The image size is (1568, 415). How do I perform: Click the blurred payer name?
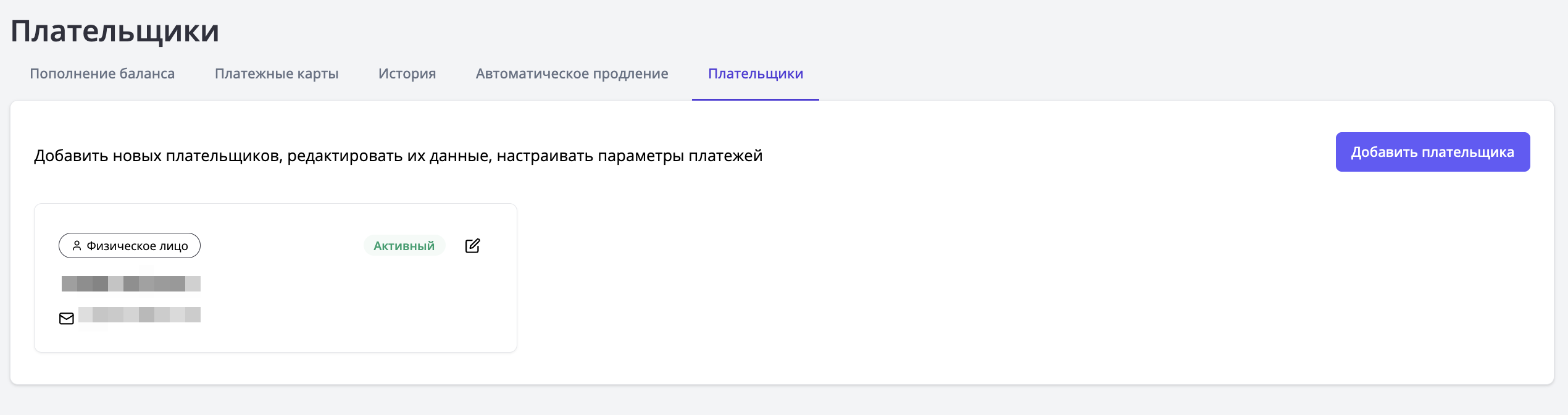click(x=131, y=283)
